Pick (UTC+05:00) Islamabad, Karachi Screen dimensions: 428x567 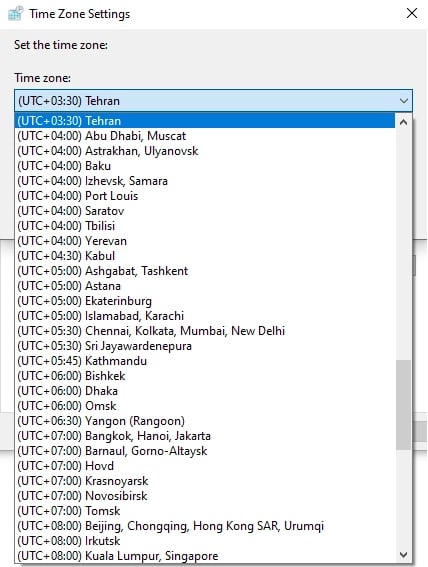tap(205, 316)
